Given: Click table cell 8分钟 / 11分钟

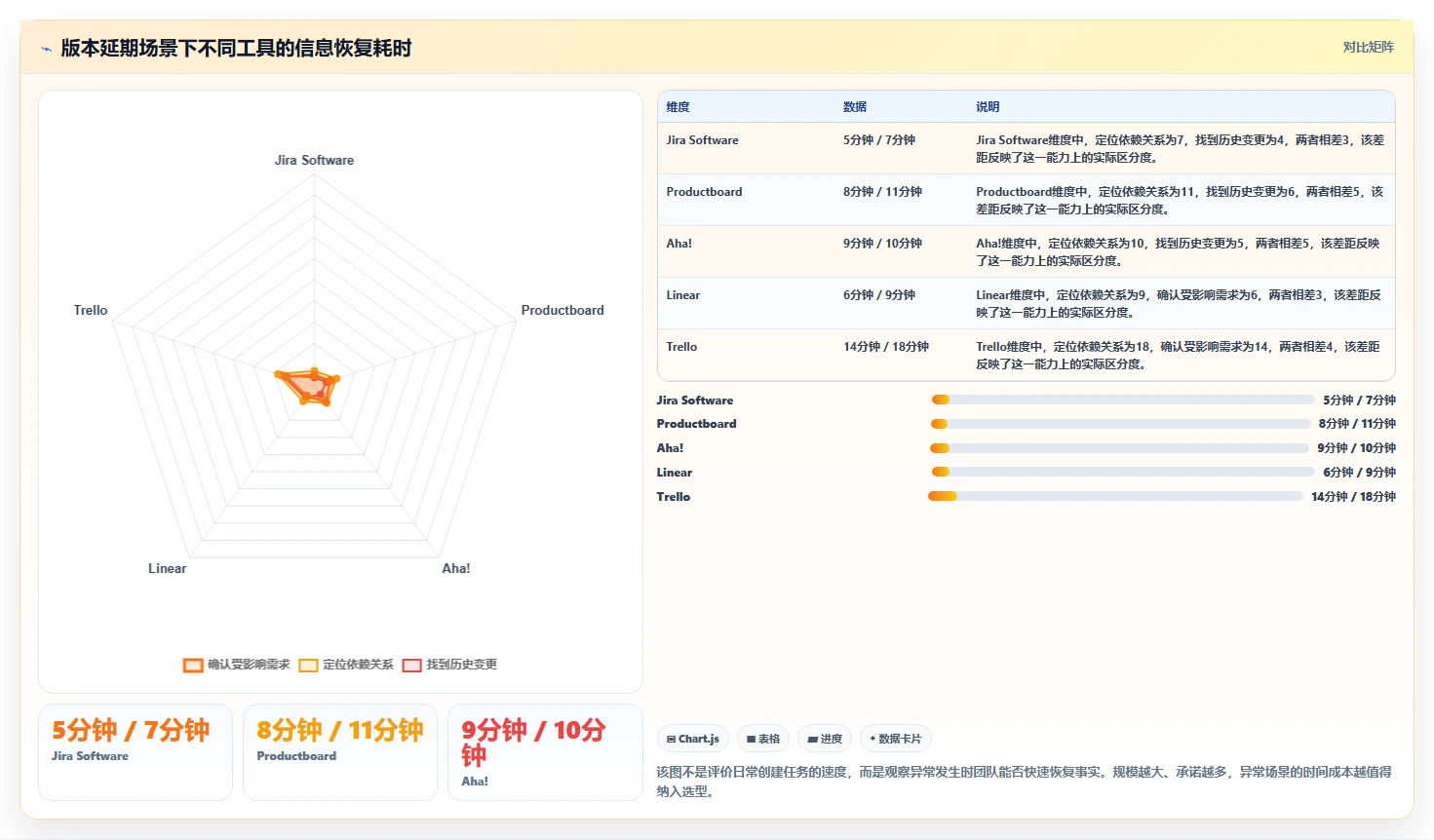Looking at the screenshot, I should pyautogui.click(x=882, y=192).
